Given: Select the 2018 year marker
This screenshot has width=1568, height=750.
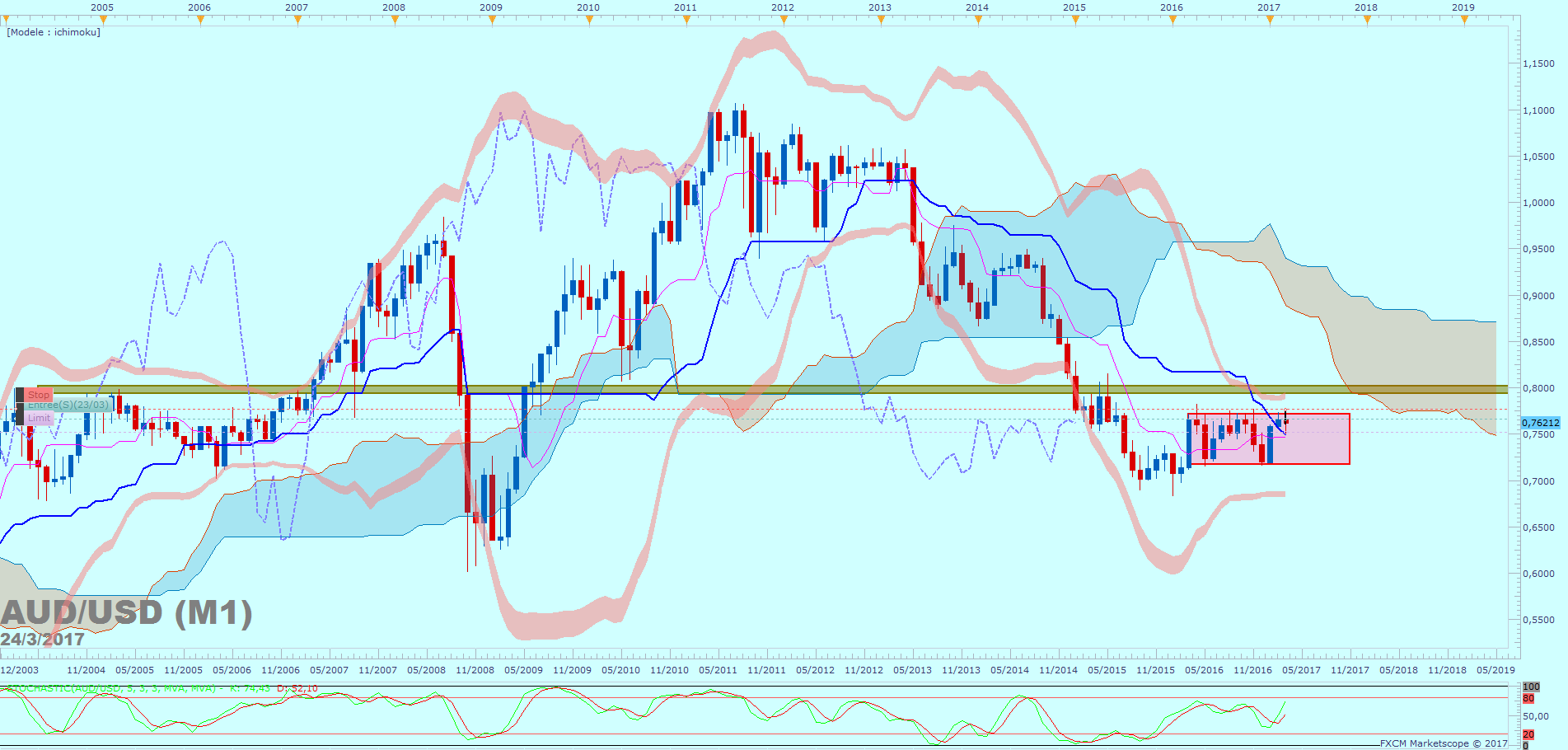Looking at the screenshot, I should coord(1366,7).
